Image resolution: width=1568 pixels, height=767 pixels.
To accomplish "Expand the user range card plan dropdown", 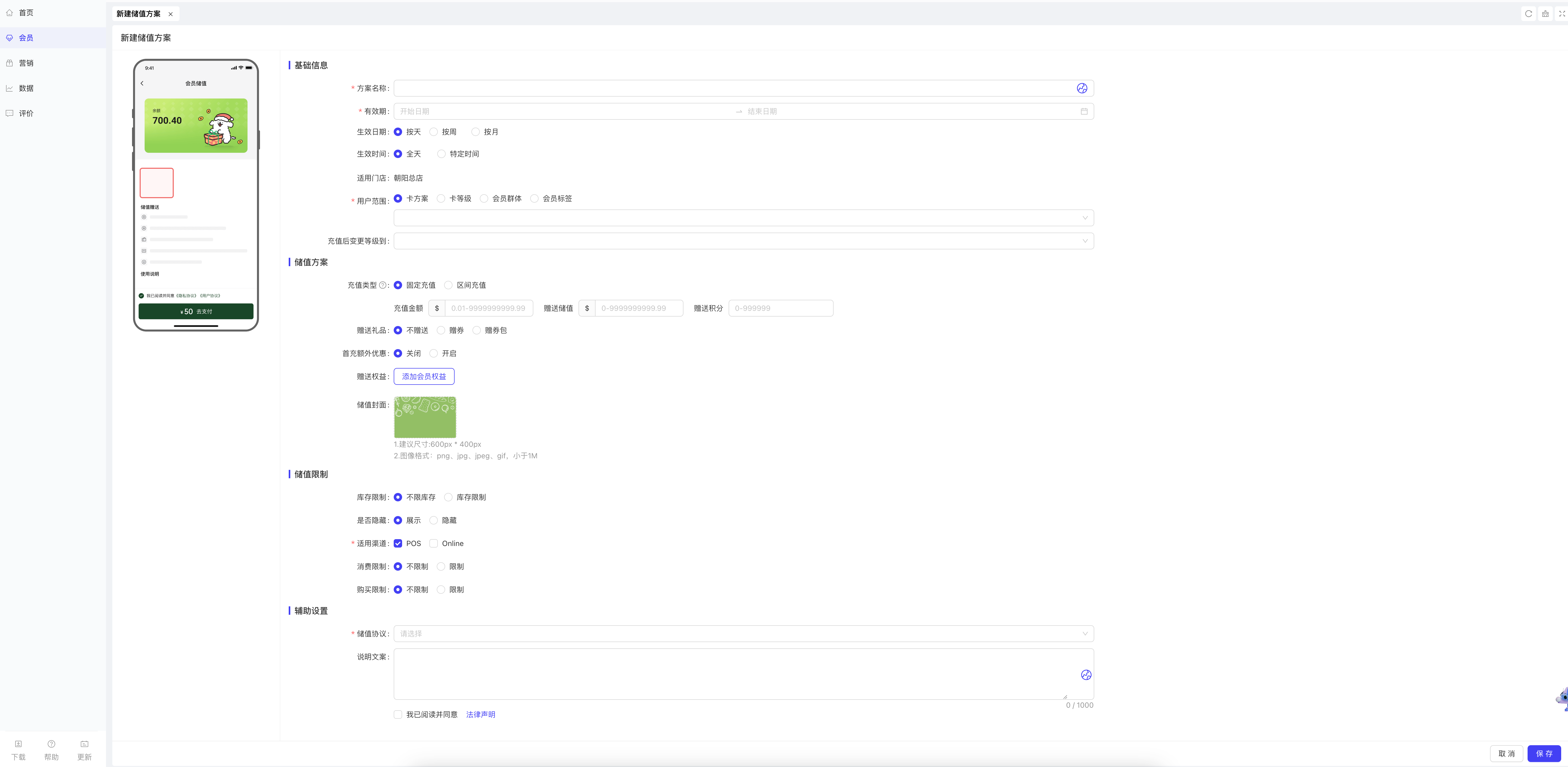I will click(x=743, y=218).
